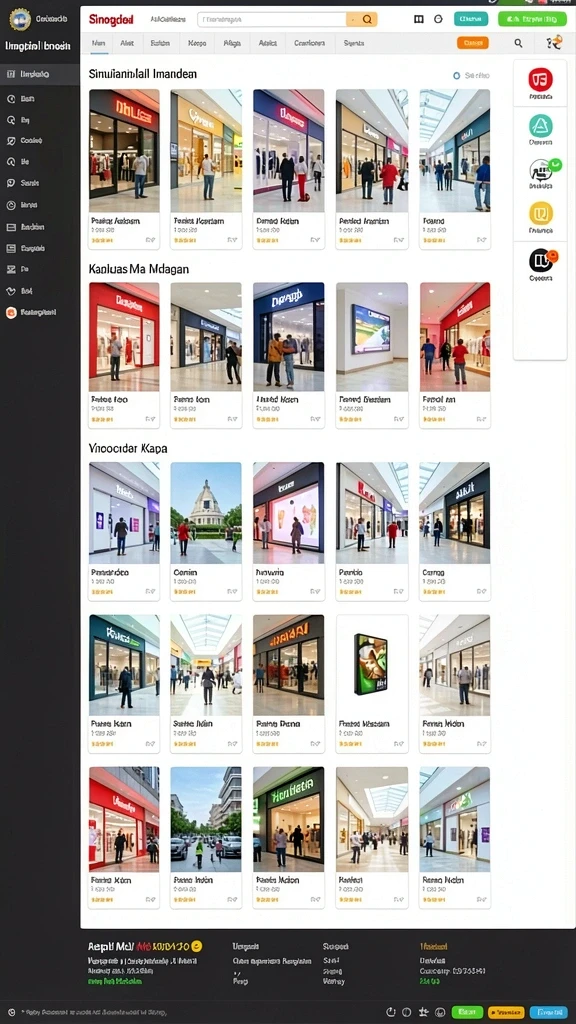
Task: Click the round gear avatar in sidebar
Action: tap(20, 20)
